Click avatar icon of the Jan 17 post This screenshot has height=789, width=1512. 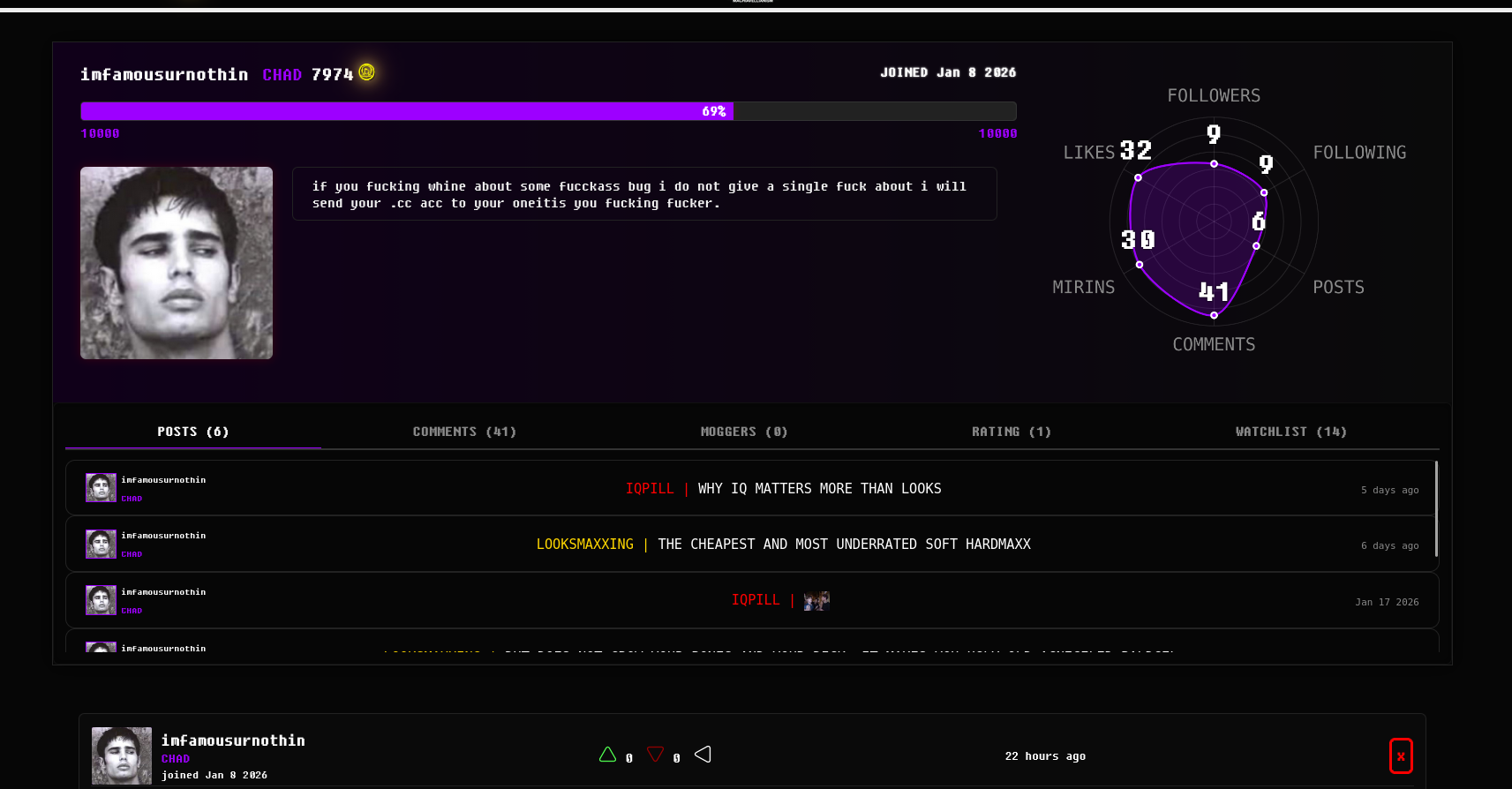[101, 600]
